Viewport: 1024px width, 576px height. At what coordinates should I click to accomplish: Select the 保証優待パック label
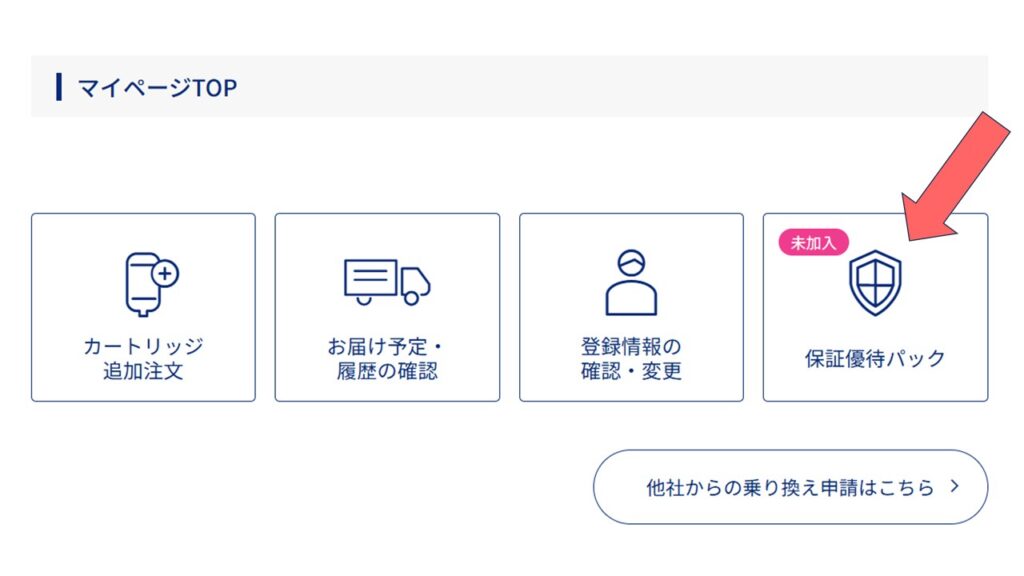875,358
